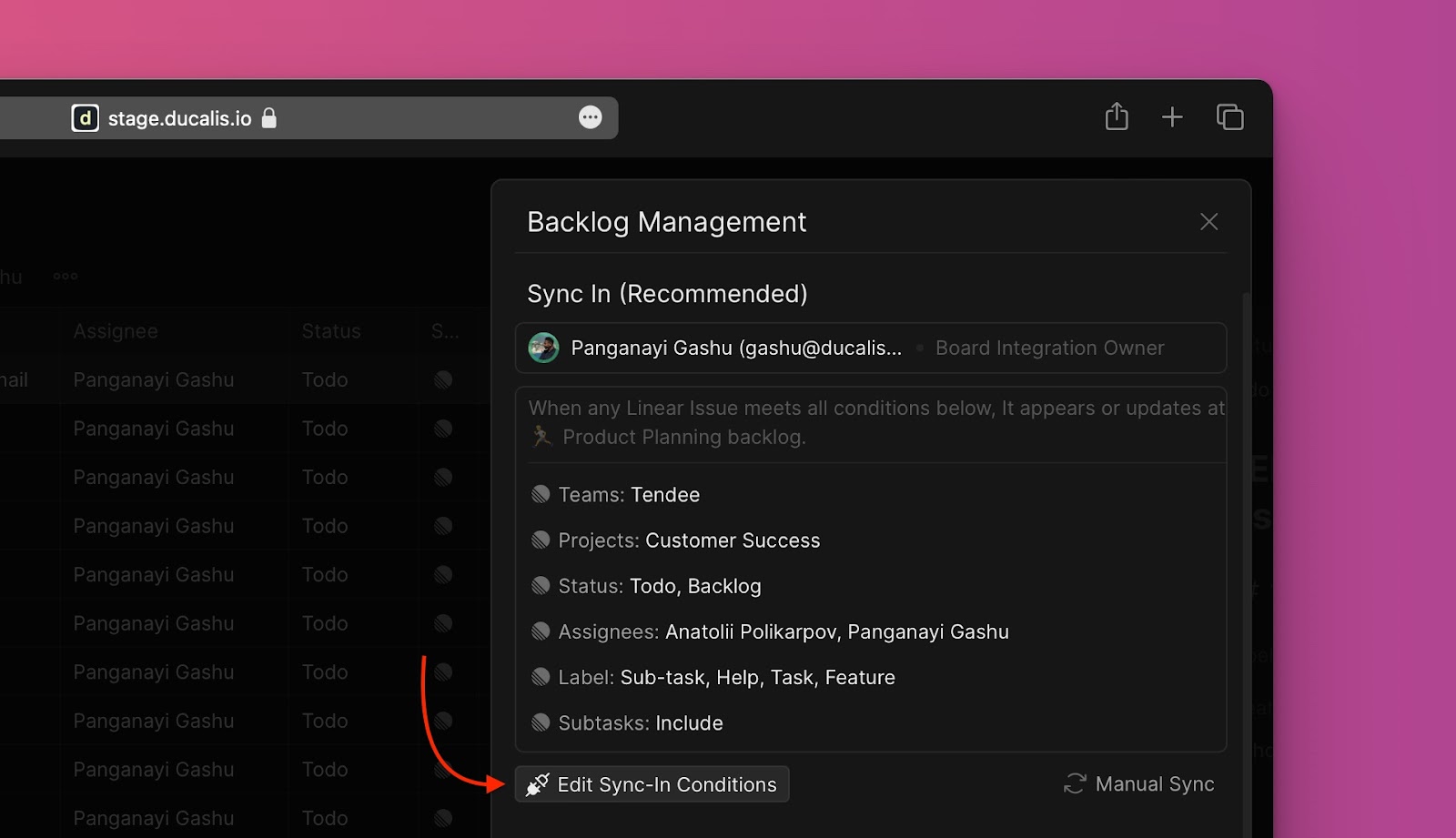Show the tab overview icon
Viewport: 1456px width, 838px height.
tap(1229, 117)
